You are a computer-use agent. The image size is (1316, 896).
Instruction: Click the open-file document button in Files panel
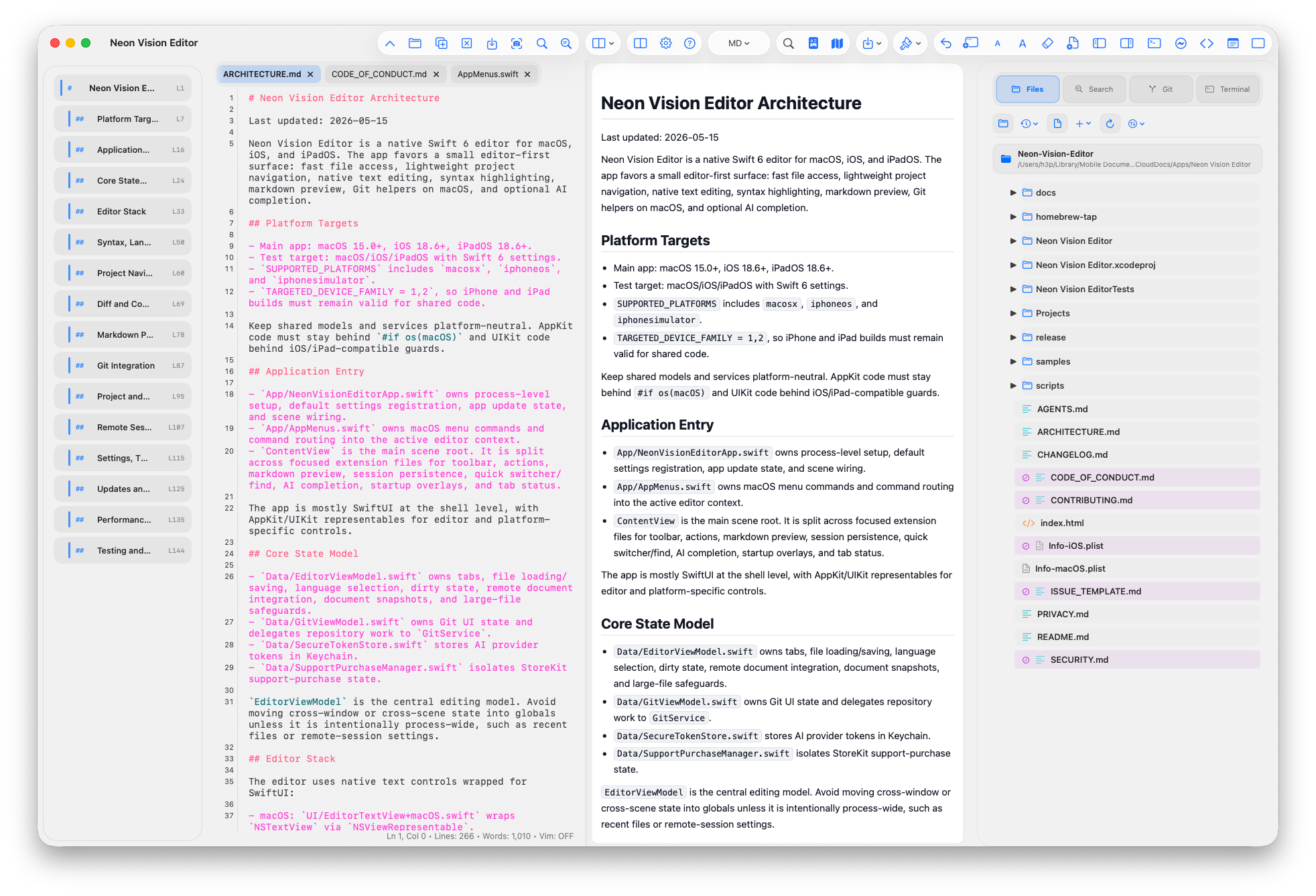1057,124
